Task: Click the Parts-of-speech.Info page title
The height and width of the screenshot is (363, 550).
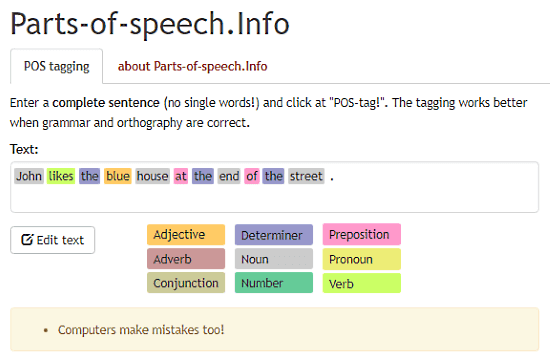Action: (x=150, y=24)
